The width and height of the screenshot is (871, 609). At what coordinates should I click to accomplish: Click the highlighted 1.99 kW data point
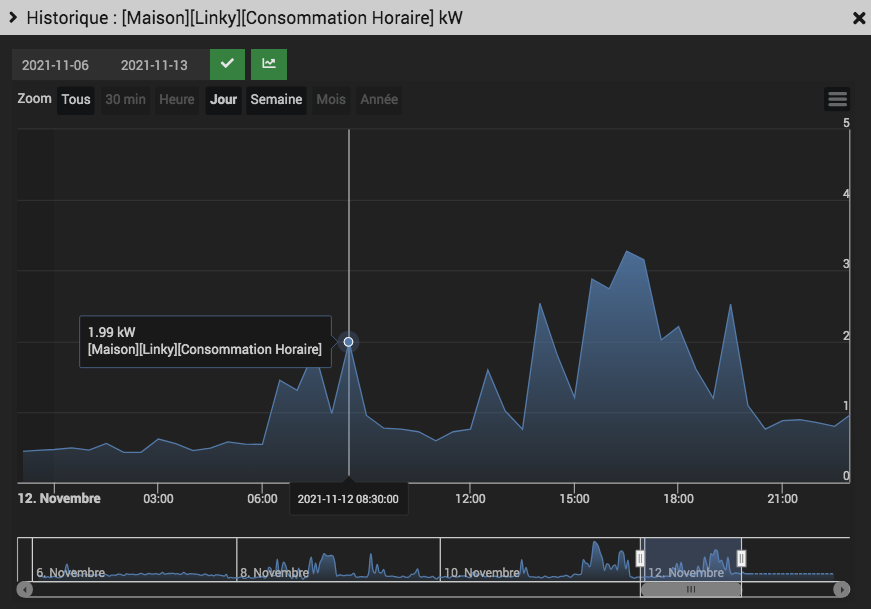click(x=348, y=342)
